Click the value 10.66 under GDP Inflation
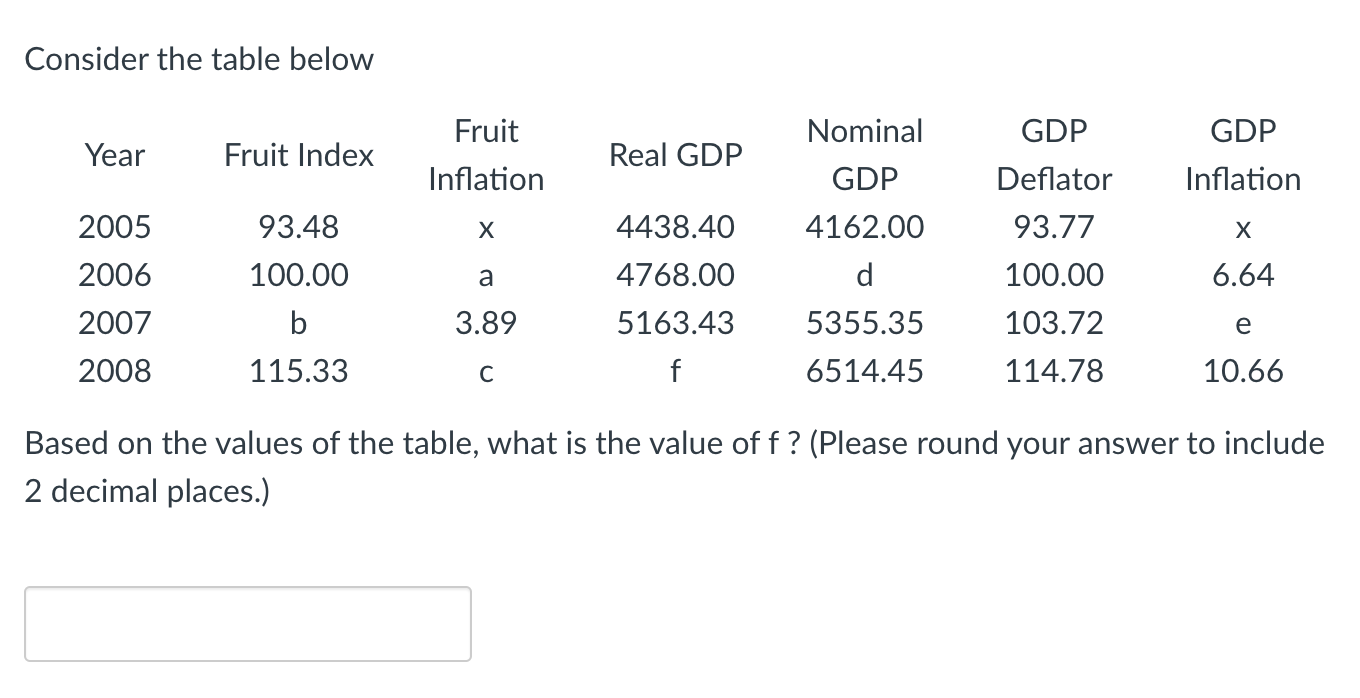The height and width of the screenshot is (698, 1360). pos(1242,371)
